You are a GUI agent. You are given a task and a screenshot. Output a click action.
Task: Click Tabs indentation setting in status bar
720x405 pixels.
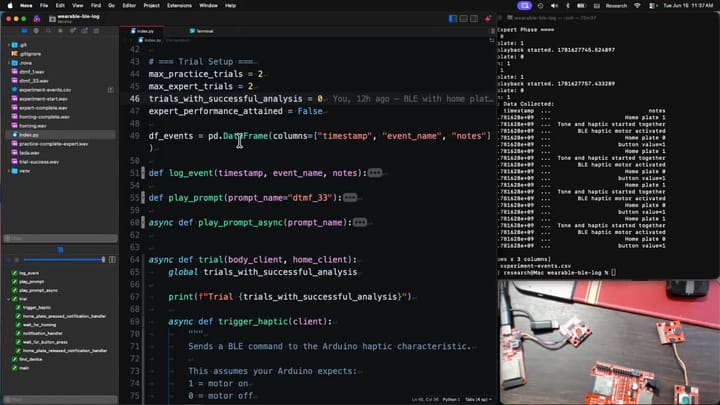(478, 399)
